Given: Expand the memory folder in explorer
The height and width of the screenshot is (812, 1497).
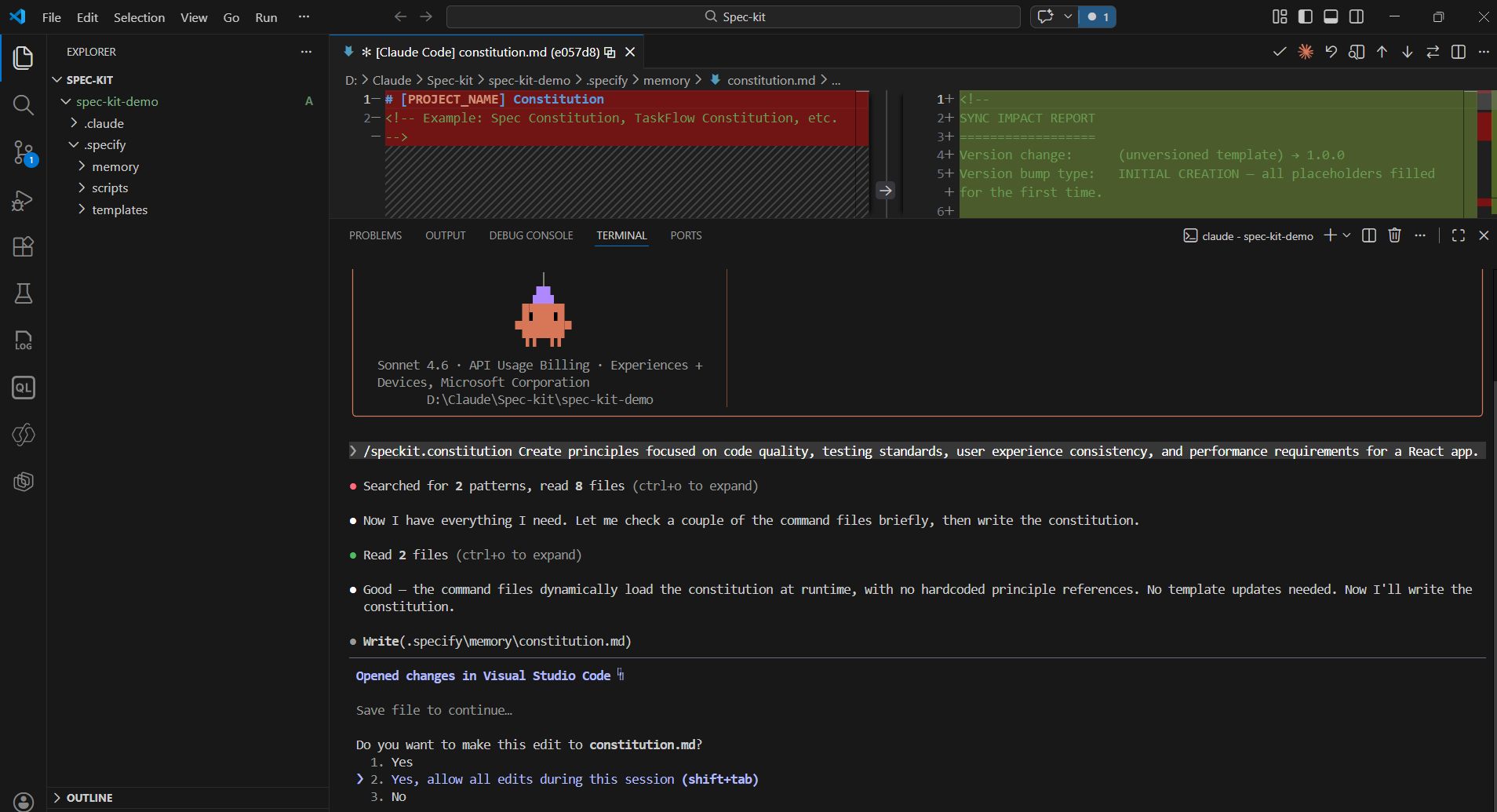Looking at the screenshot, I should (x=115, y=166).
